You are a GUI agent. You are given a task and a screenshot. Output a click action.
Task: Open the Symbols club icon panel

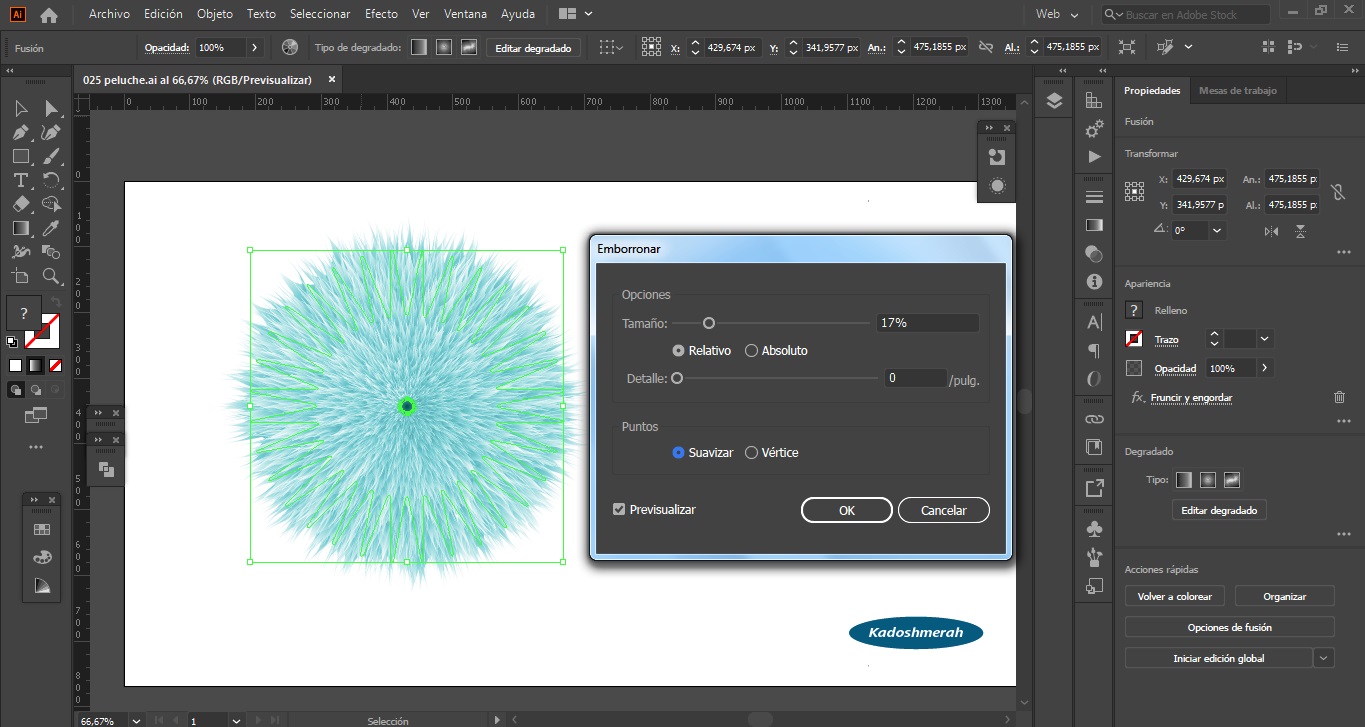tap(1094, 527)
